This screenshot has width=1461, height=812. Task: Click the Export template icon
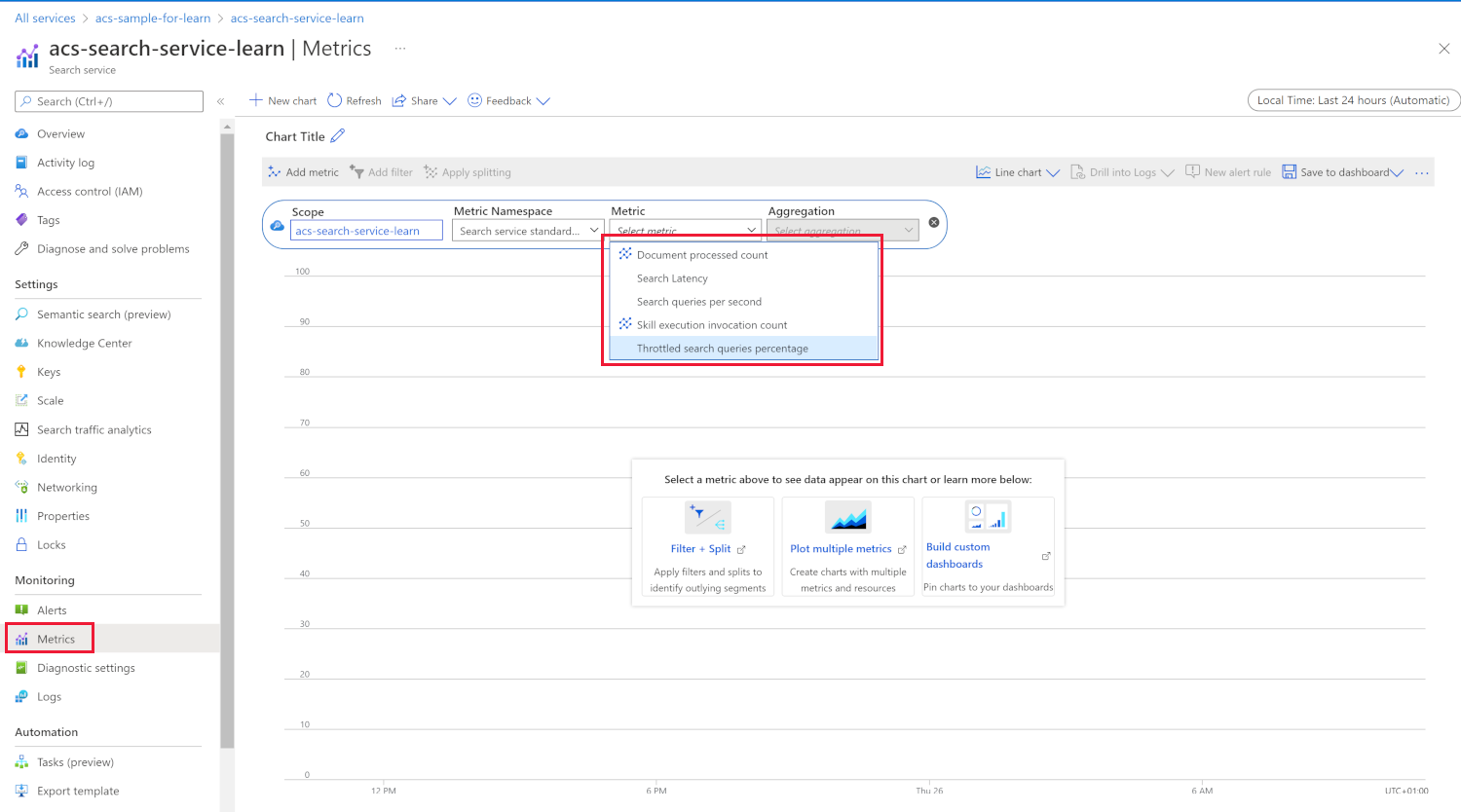click(21, 791)
